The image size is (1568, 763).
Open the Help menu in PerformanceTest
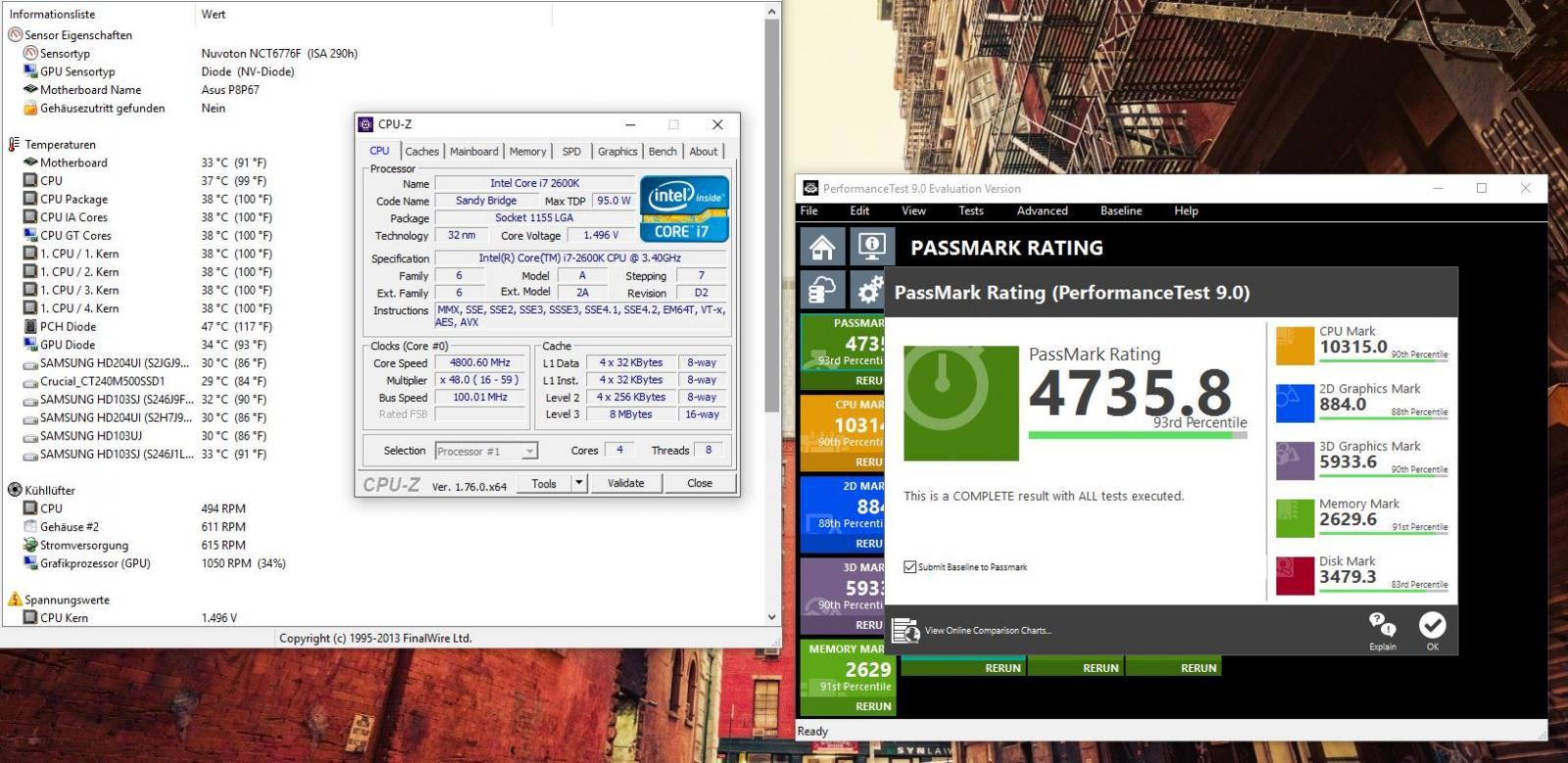pyautogui.click(x=1186, y=211)
